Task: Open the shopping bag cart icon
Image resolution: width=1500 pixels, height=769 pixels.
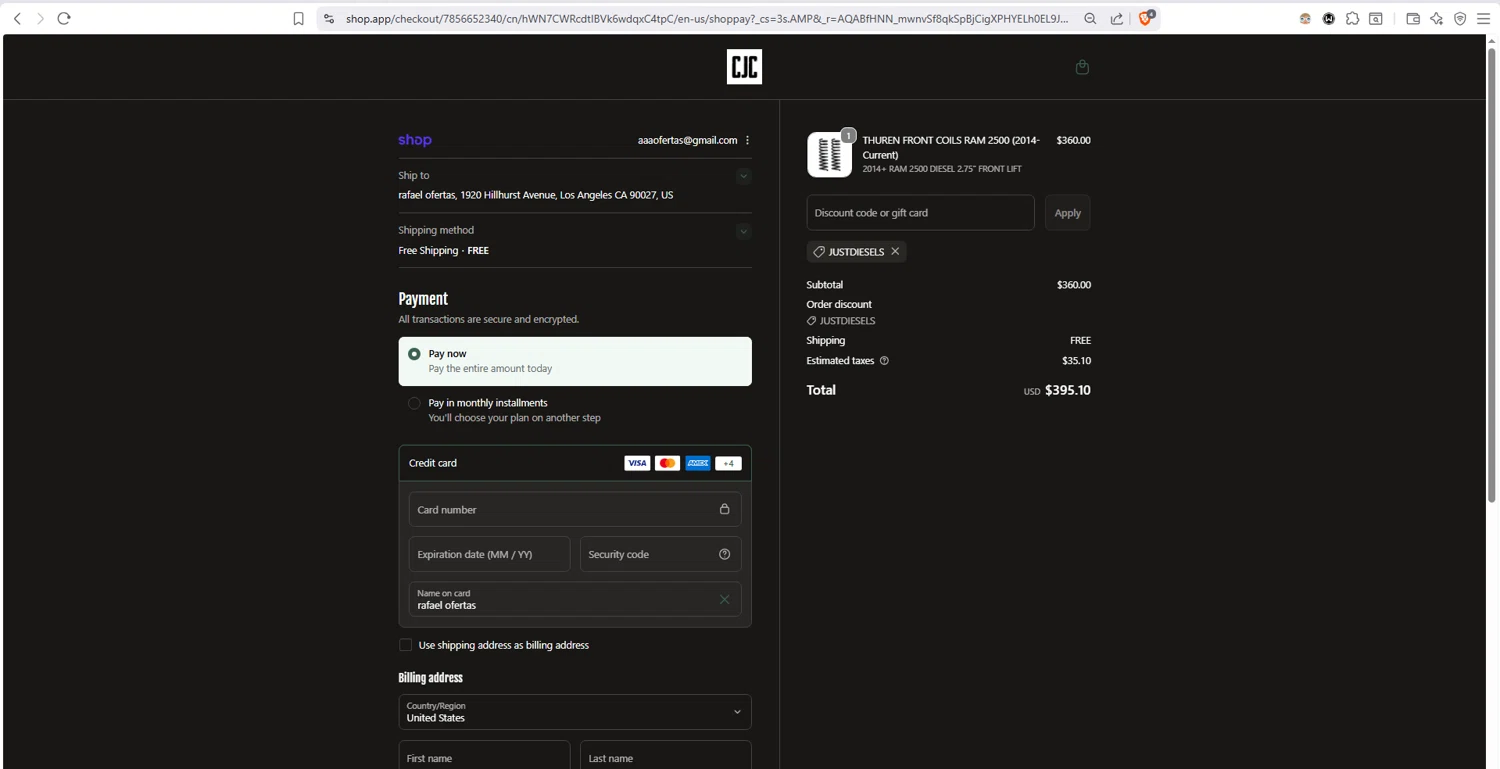Action: (1082, 67)
